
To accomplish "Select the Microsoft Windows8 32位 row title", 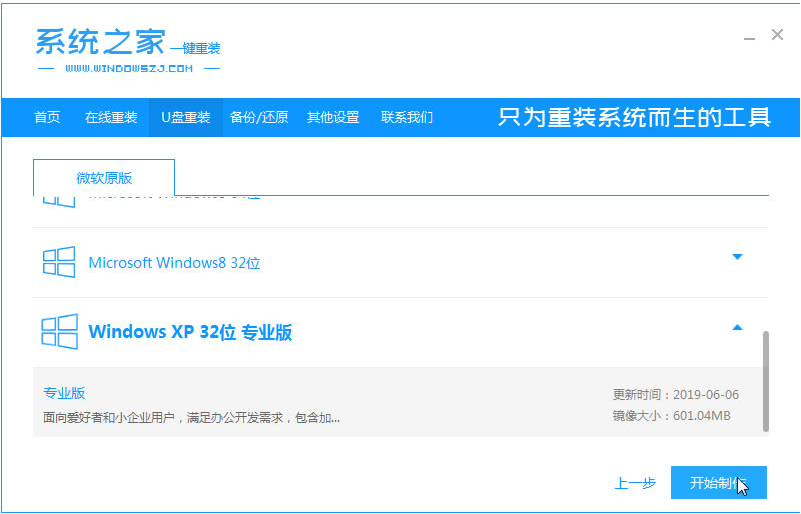I will [174, 263].
